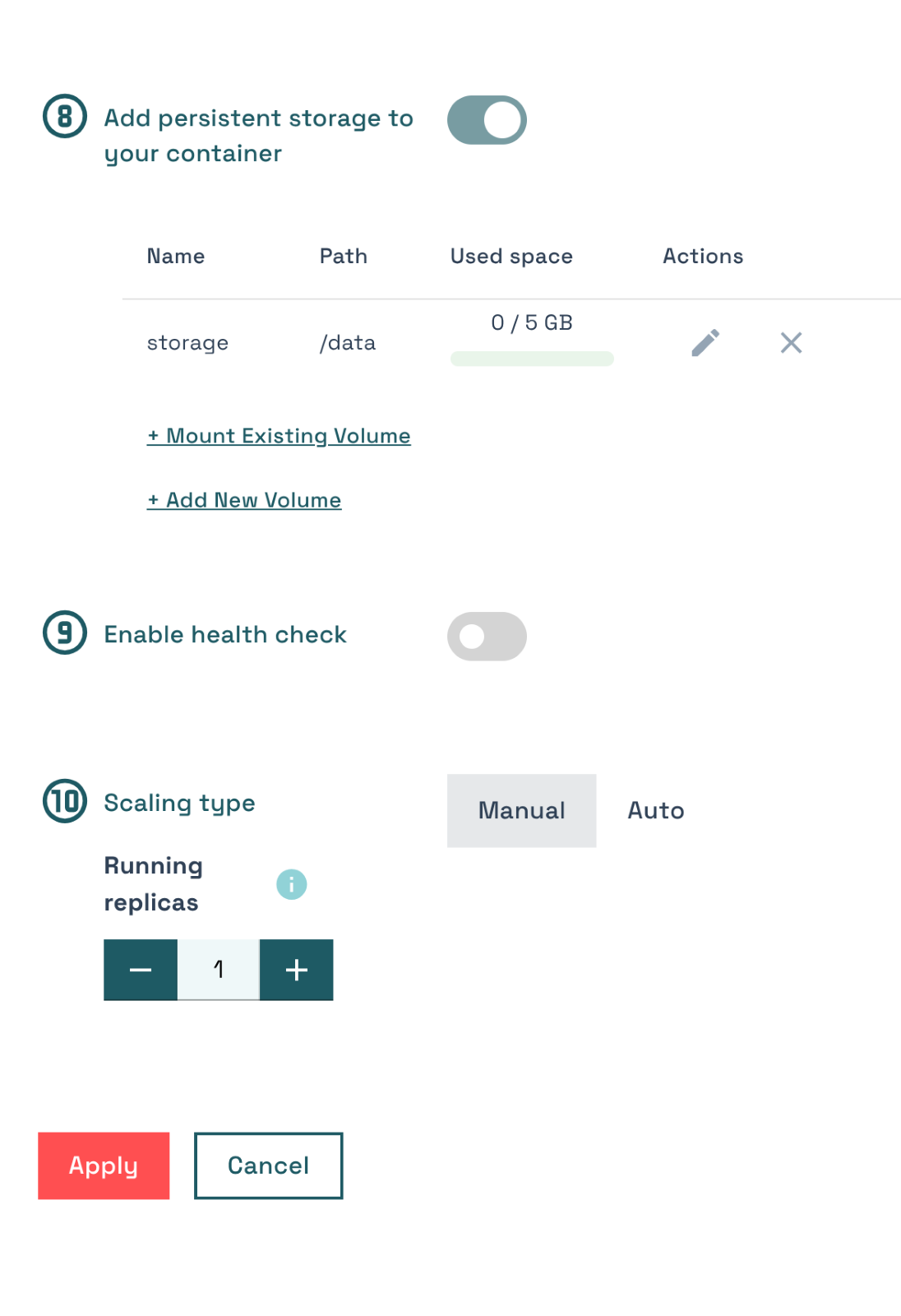
Task: Edit the storage volume with pencil icon
Action: [705, 343]
